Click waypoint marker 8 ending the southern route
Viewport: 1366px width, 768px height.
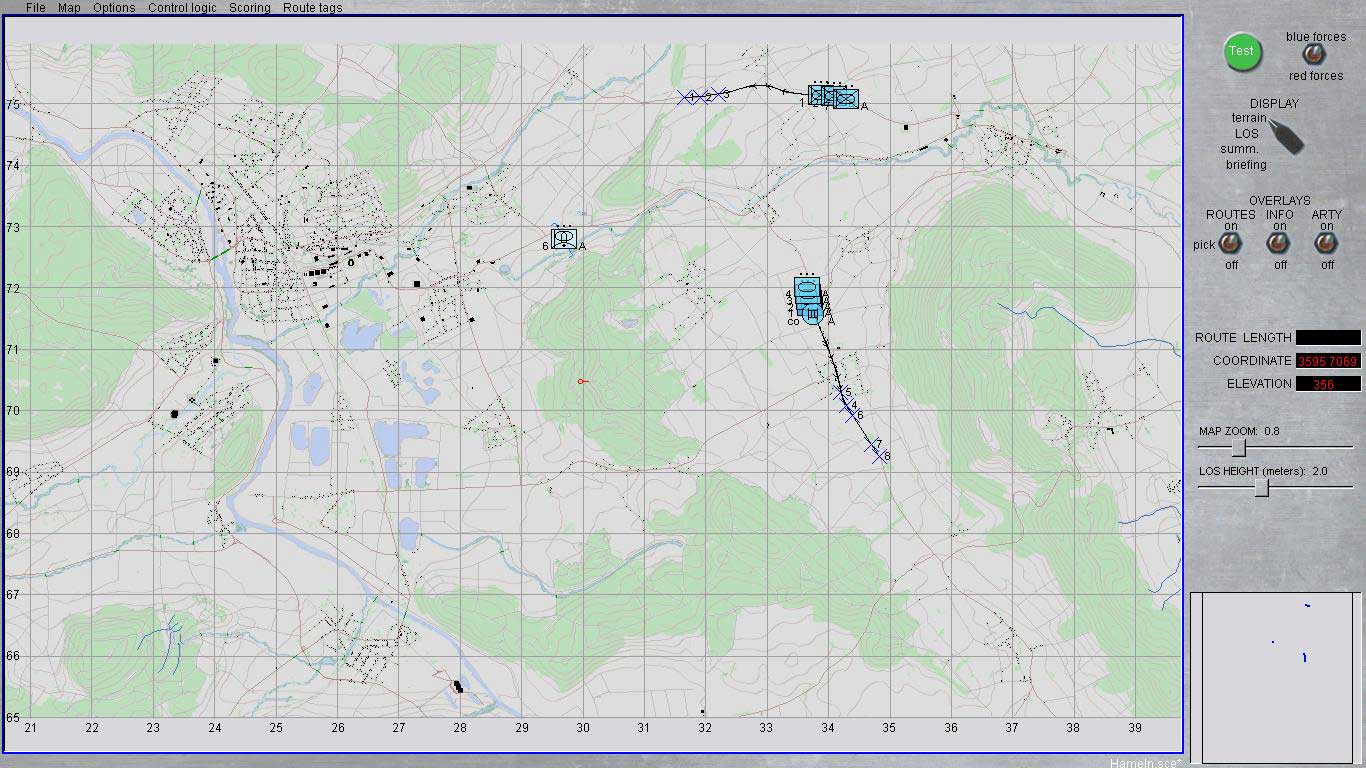point(878,456)
